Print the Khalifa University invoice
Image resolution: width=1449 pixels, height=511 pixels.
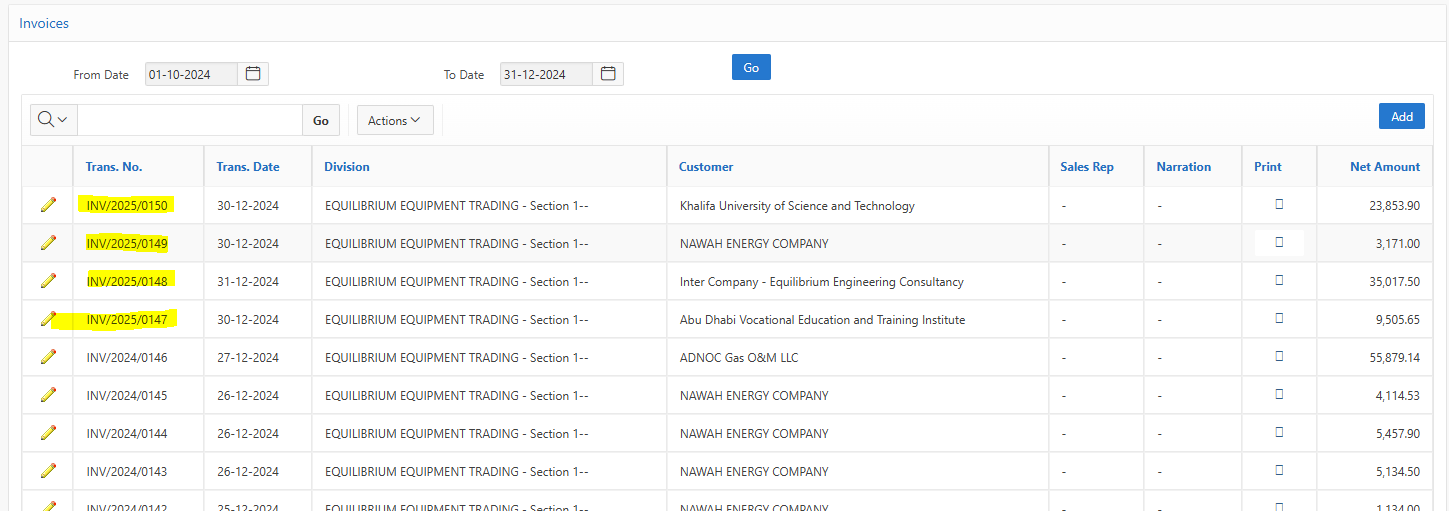[x=1279, y=205]
